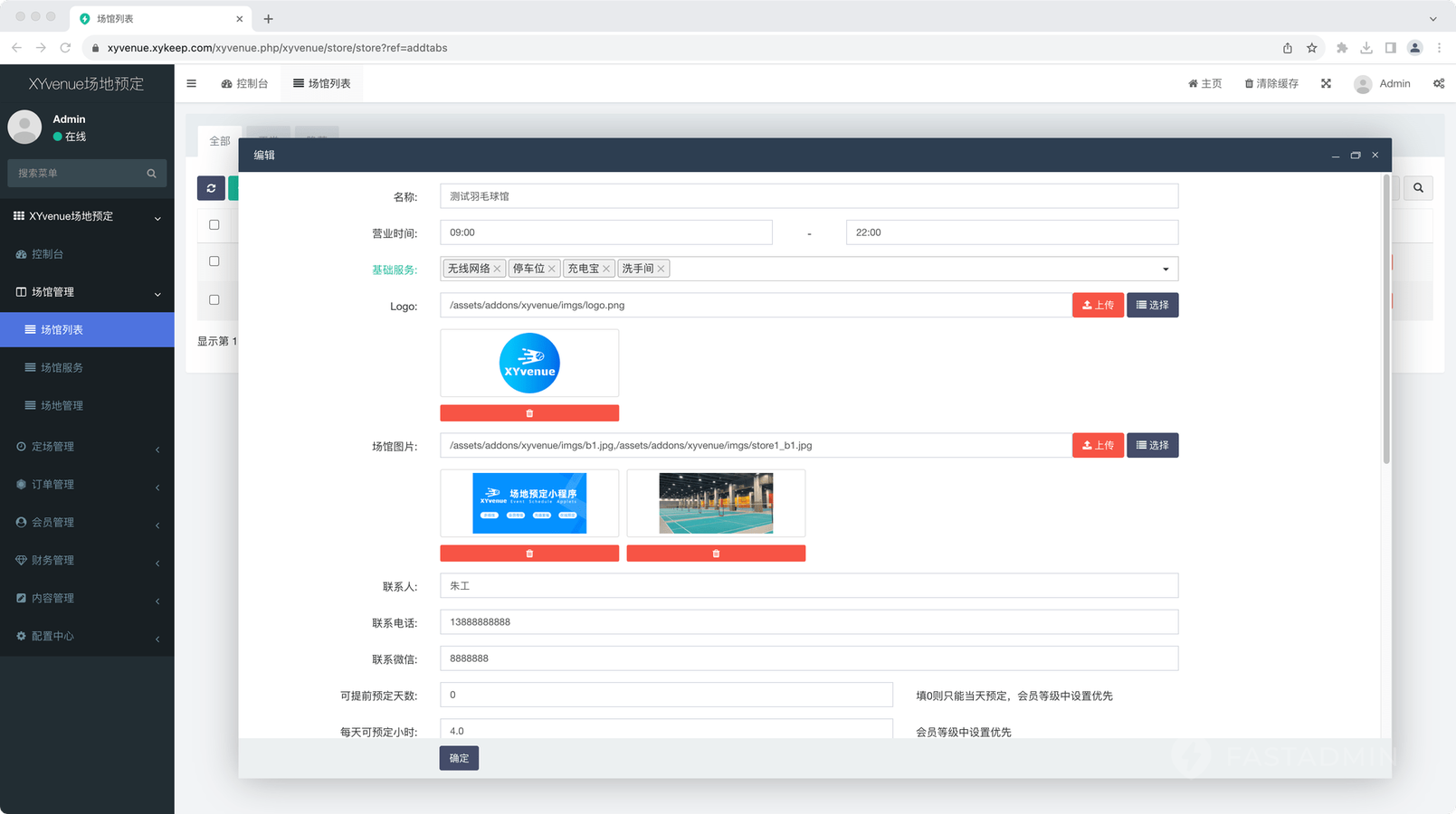1456x814 pixels.
Task: Toggle the sidebar hamburger menu icon
Action: [x=191, y=83]
